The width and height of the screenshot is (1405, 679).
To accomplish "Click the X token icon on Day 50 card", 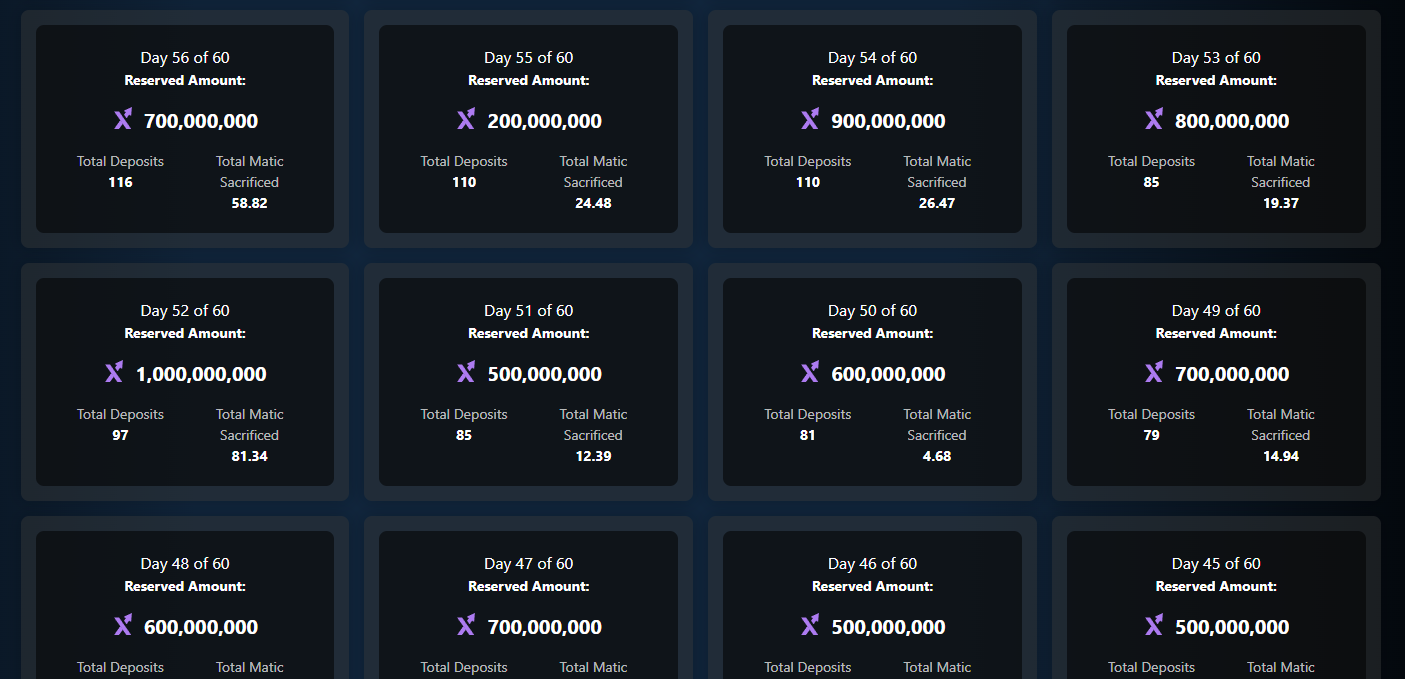I will pos(810,373).
